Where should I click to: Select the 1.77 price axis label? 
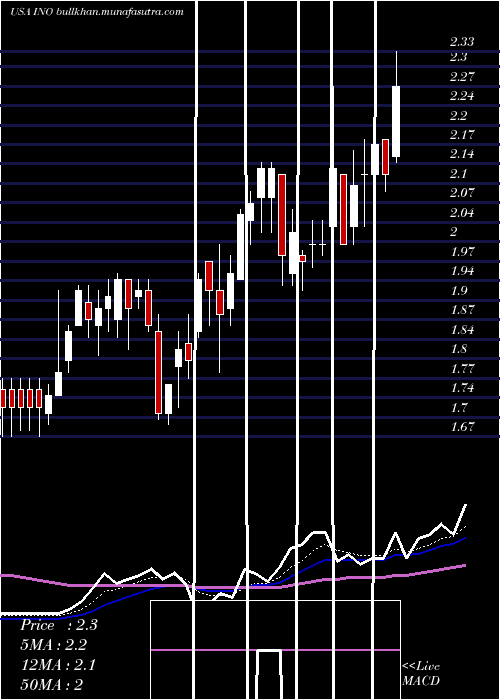(x=462, y=368)
